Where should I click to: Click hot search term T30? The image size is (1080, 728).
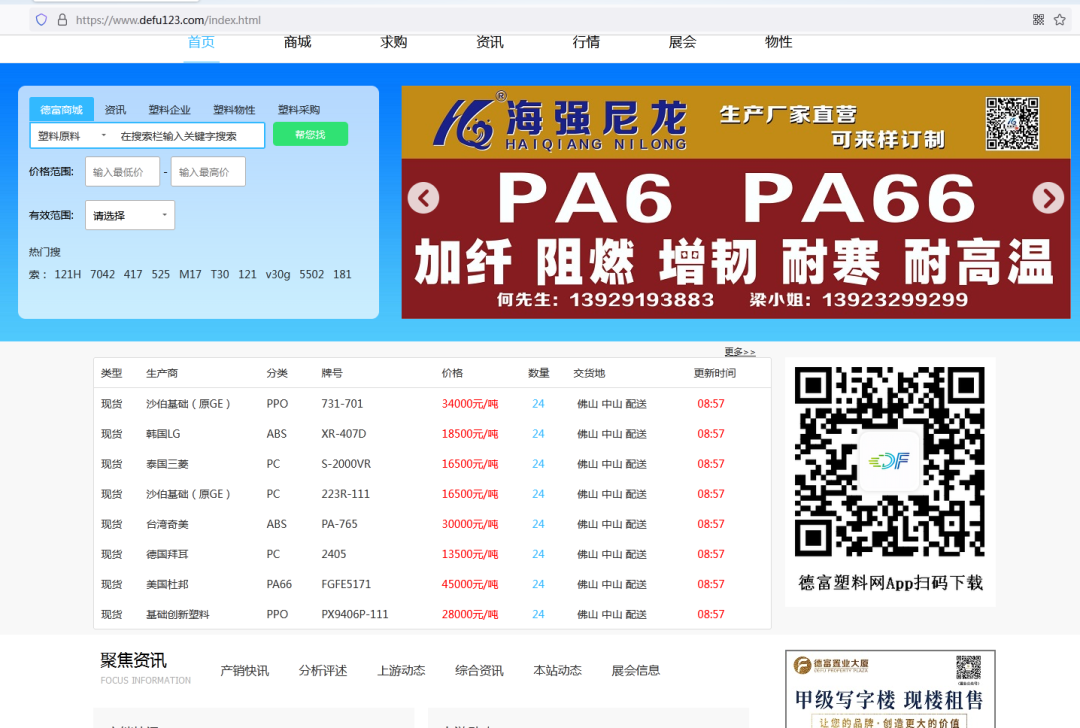click(x=220, y=274)
